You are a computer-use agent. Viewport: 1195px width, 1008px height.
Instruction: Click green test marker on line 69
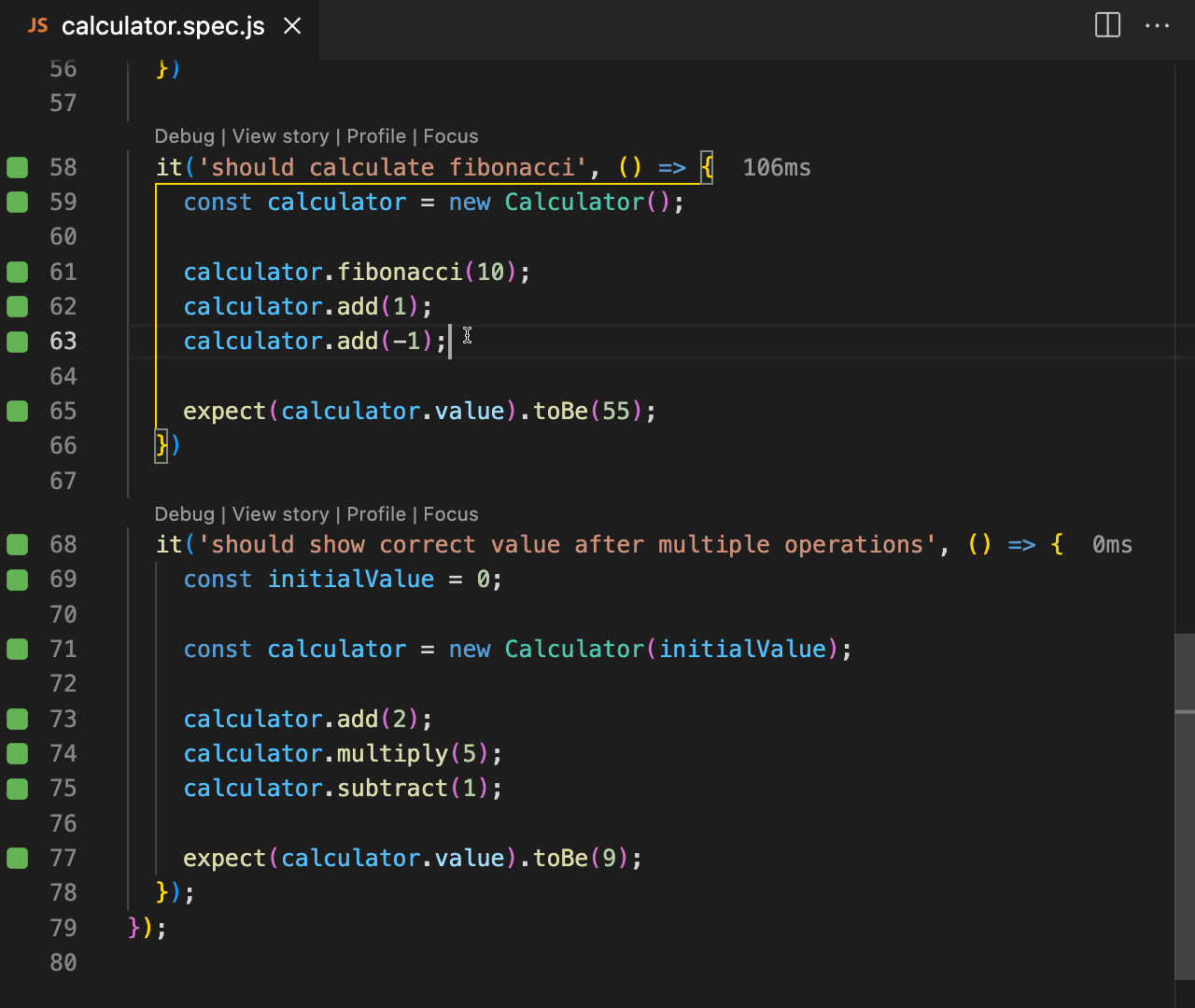pyautogui.click(x=18, y=579)
